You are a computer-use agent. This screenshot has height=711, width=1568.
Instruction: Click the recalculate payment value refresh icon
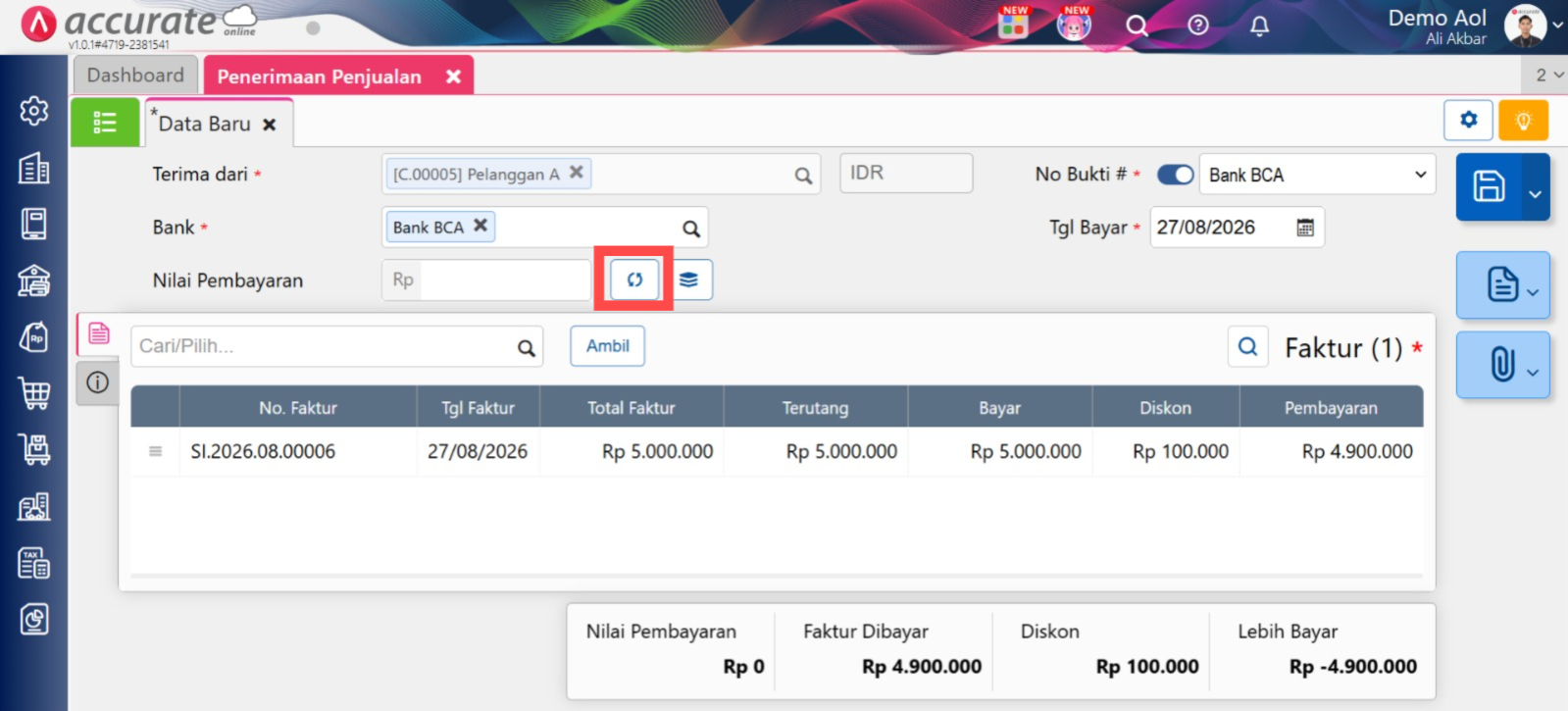coord(634,279)
